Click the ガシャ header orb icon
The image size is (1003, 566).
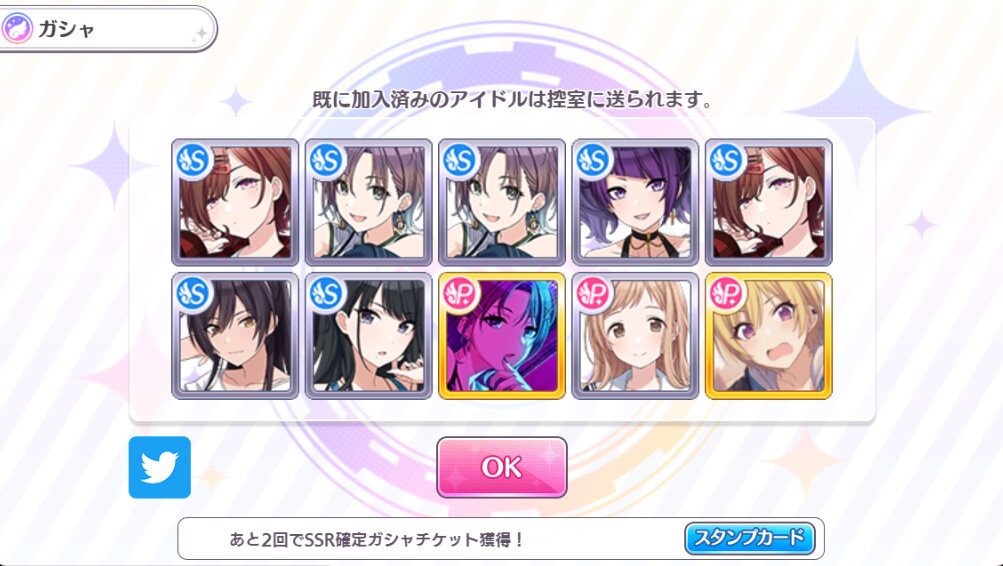[17, 29]
